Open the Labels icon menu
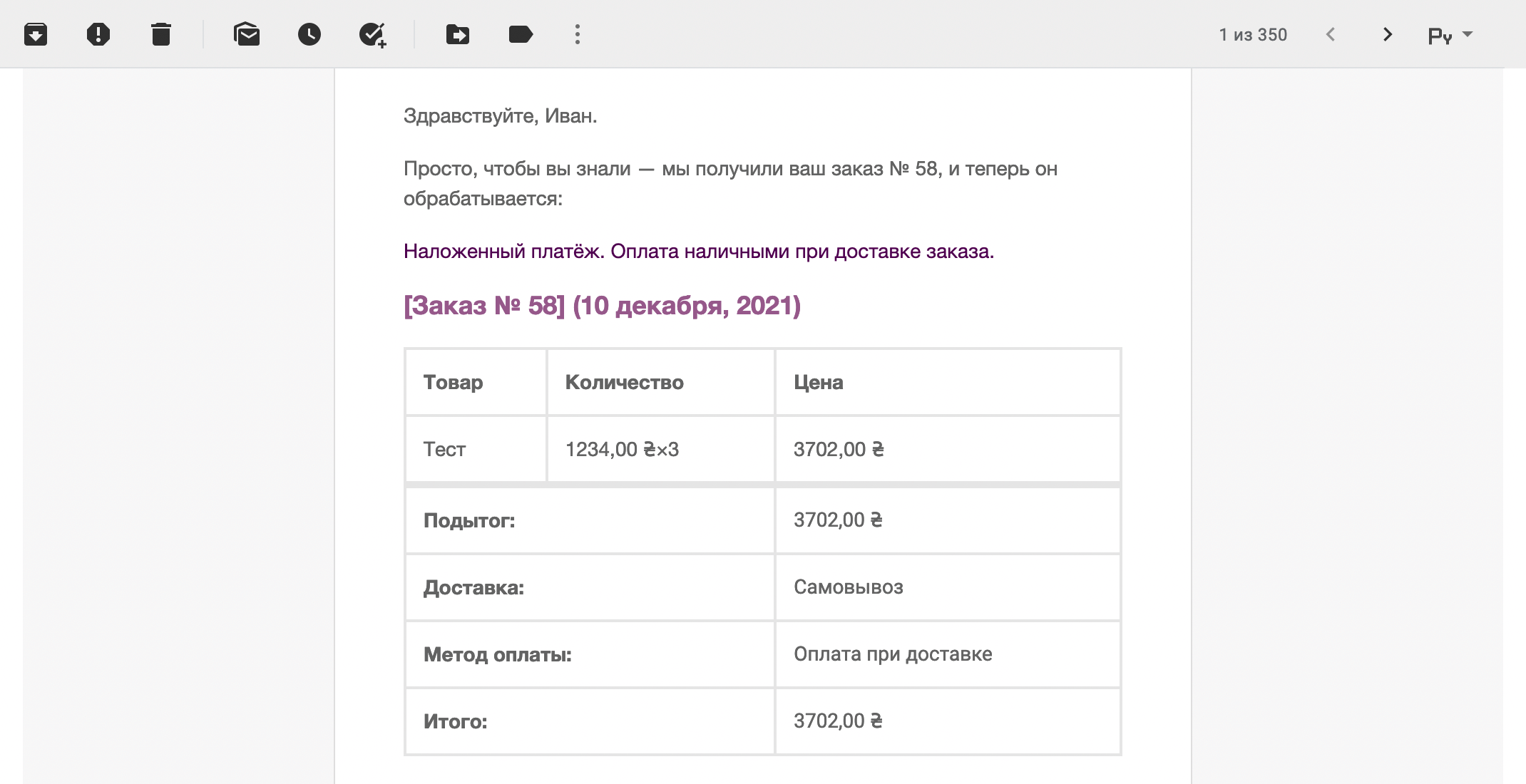Image resolution: width=1526 pixels, height=784 pixels. tap(521, 34)
